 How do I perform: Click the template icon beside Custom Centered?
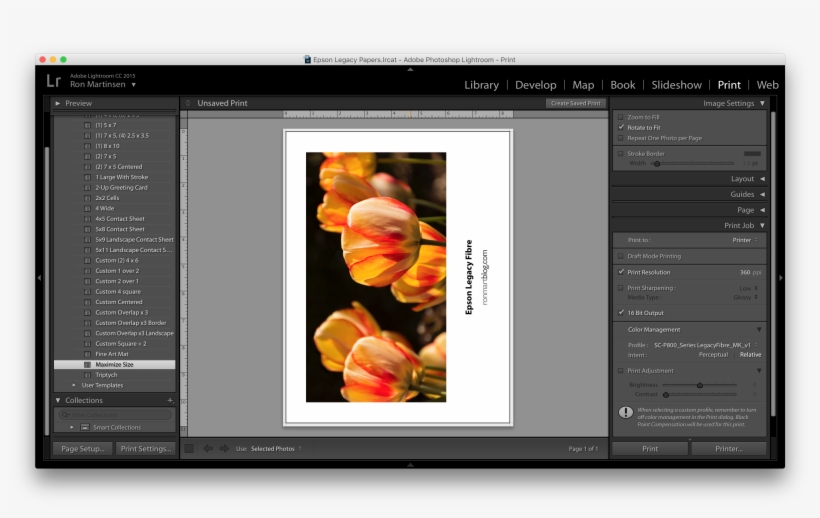pyautogui.click(x=87, y=302)
